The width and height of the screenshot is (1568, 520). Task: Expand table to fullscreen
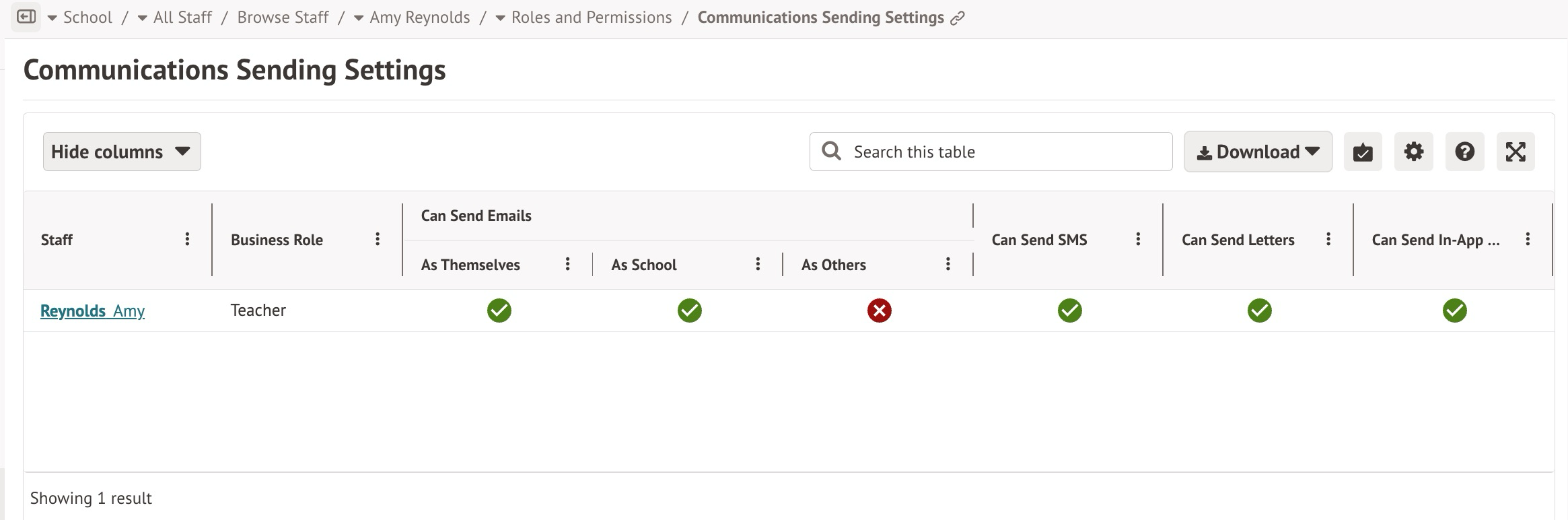[x=1515, y=152]
